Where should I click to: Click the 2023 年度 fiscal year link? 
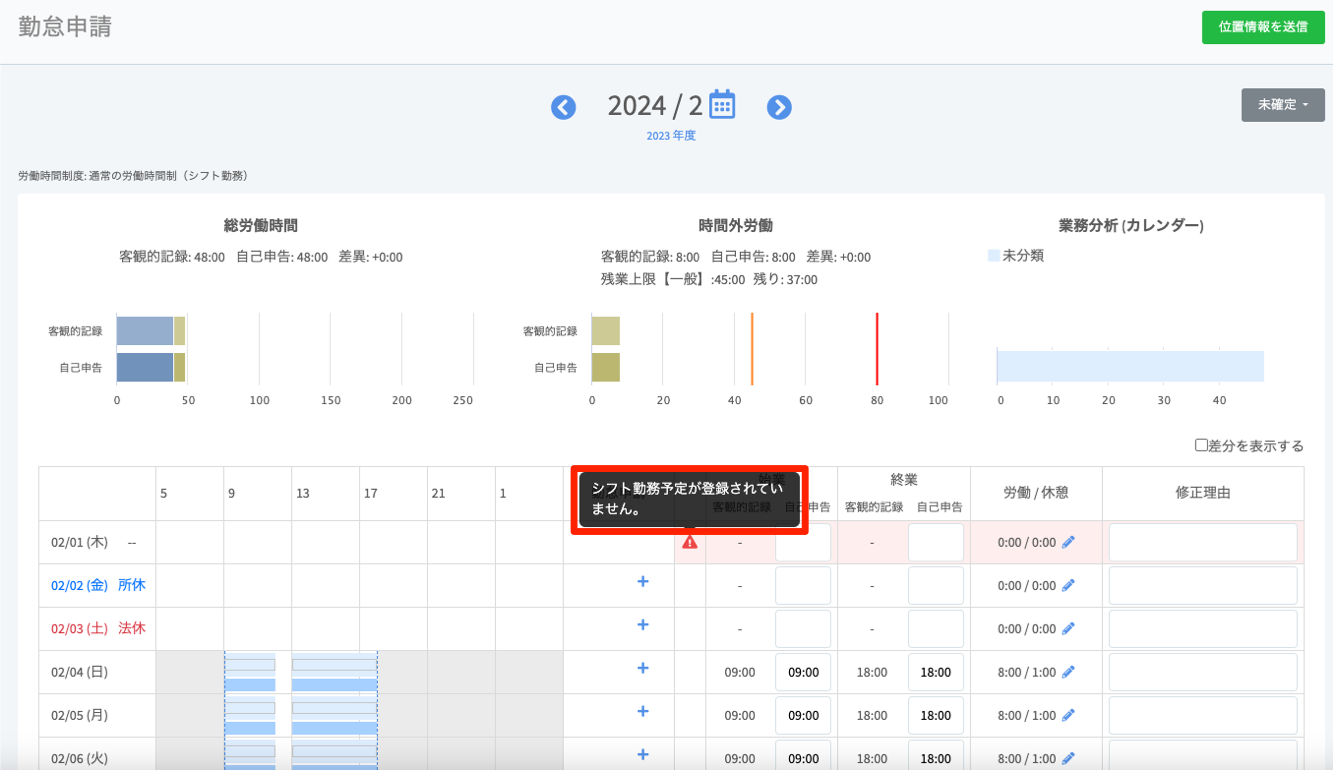671,136
